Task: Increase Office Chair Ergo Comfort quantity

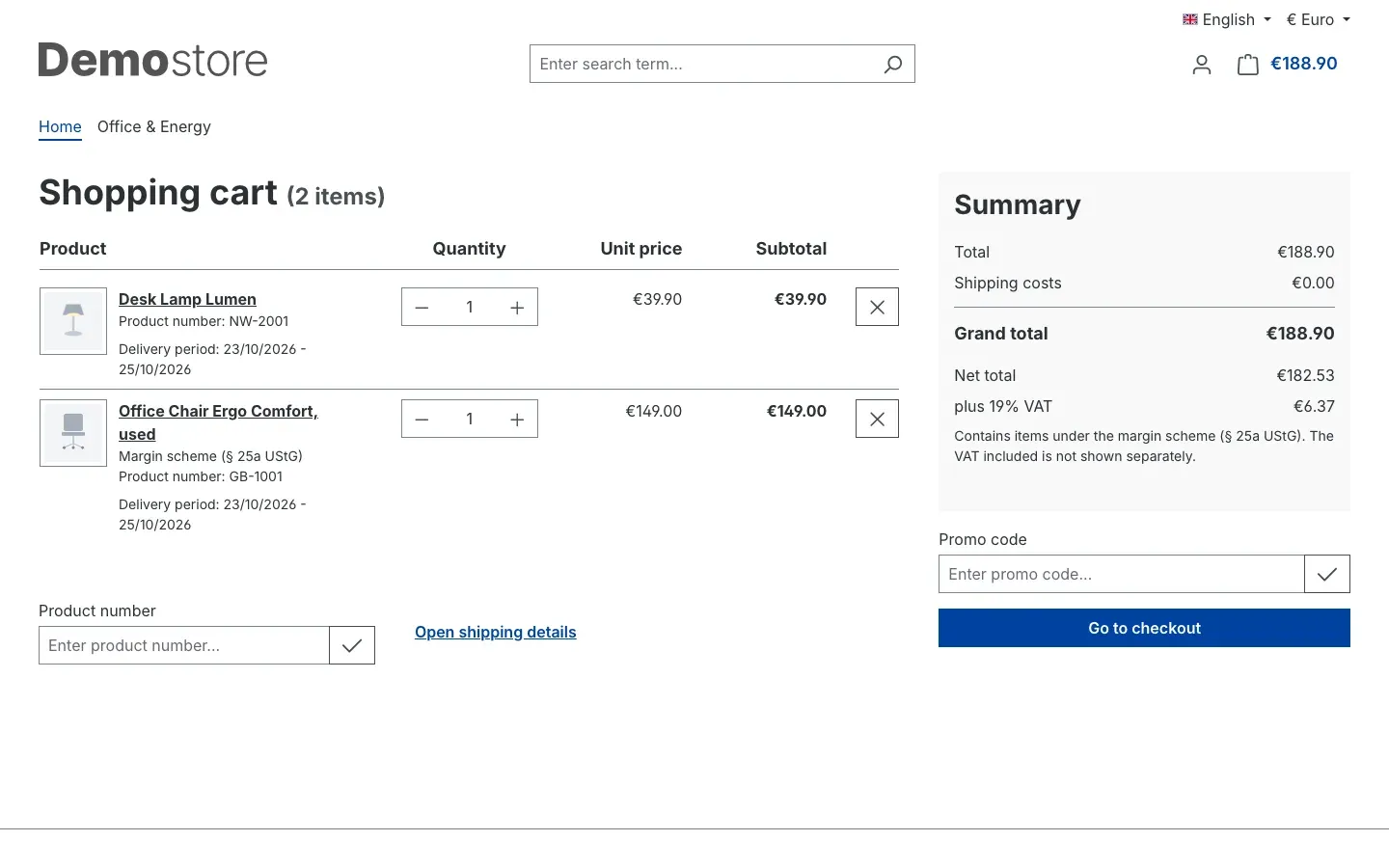Action: (x=517, y=420)
